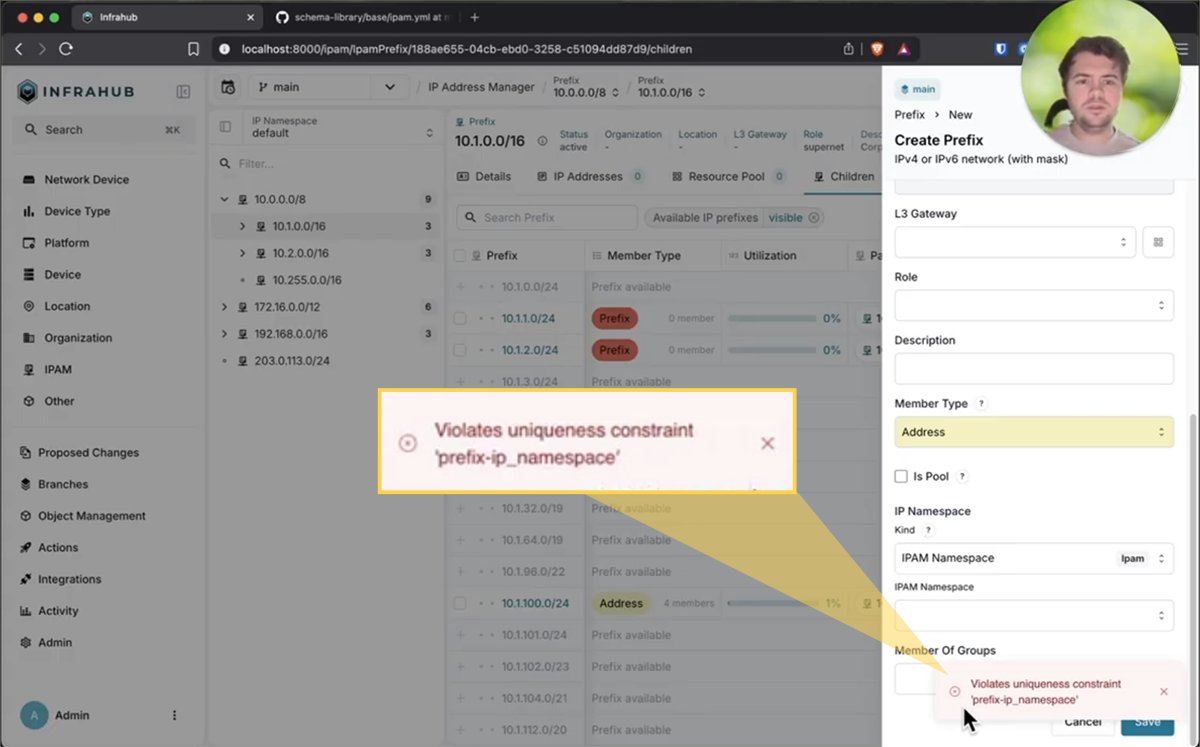Open Organization in the sidebar
Image resolution: width=1200 pixels, height=747 pixels.
pyautogui.click(x=78, y=338)
